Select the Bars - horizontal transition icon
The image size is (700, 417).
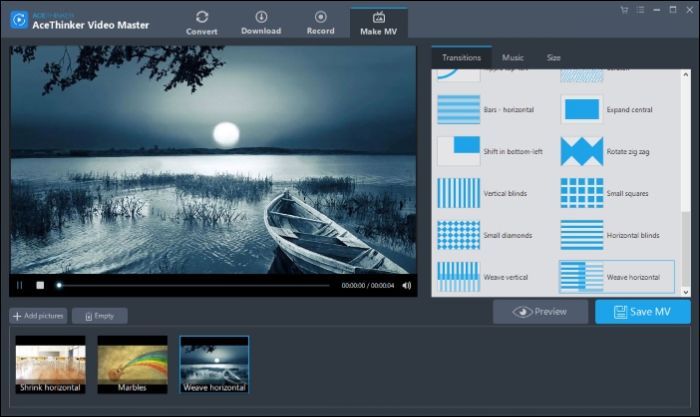pyautogui.click(x=459, y=109)
